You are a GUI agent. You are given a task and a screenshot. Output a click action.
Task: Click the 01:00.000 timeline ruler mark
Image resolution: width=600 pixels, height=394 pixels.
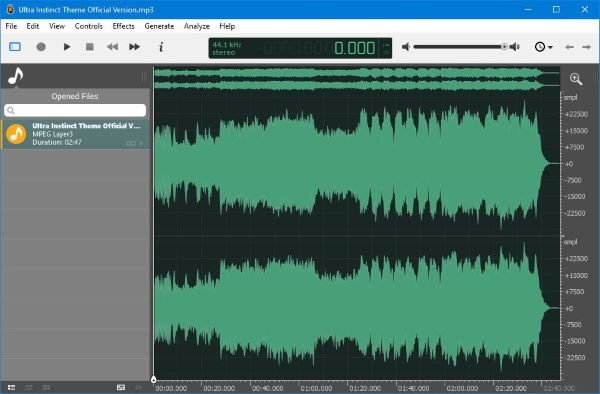pyautogui.click(x=316, y=388)
